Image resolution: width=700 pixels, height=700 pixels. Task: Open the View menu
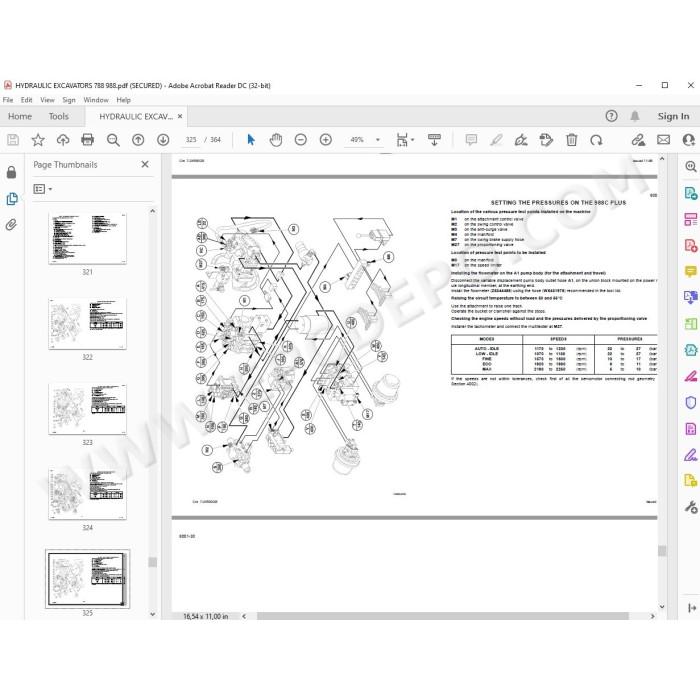coord(47,100)
